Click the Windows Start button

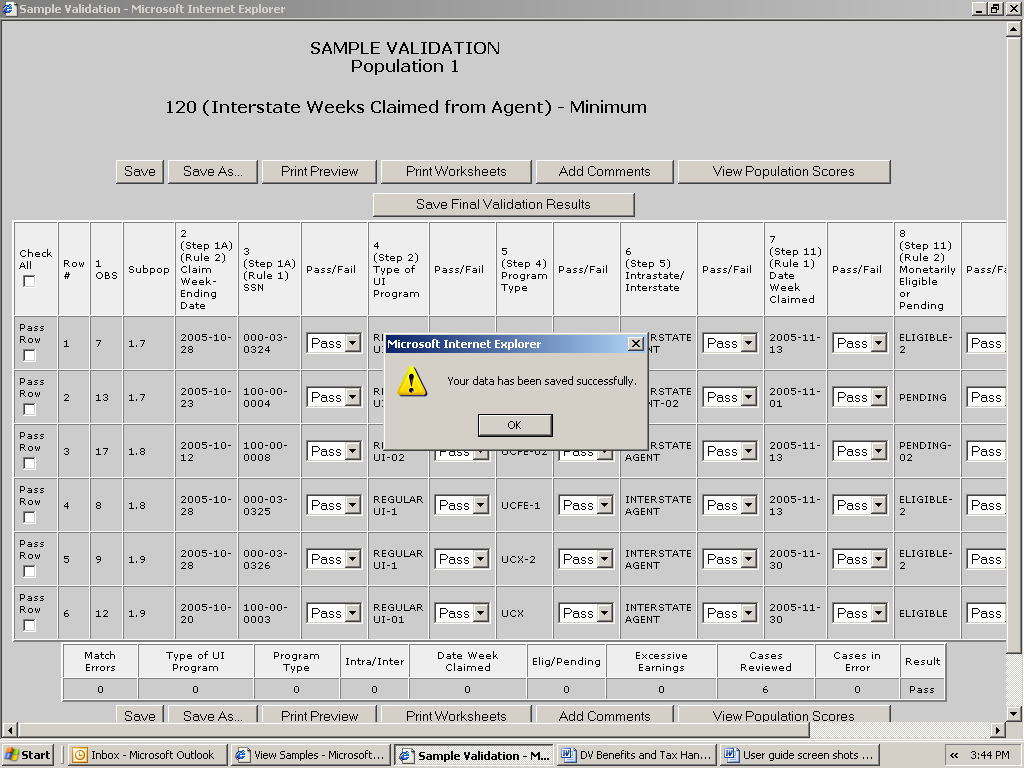(x=28, y=755)
